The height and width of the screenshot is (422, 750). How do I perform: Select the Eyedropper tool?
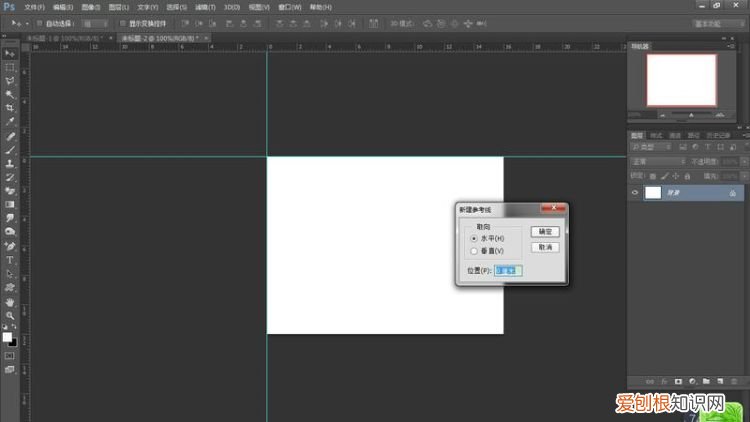click(10, 121)
